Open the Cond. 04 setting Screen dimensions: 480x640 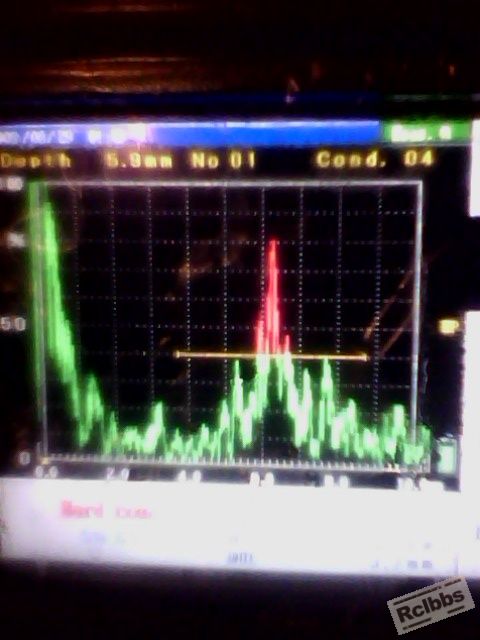[374, 158]
